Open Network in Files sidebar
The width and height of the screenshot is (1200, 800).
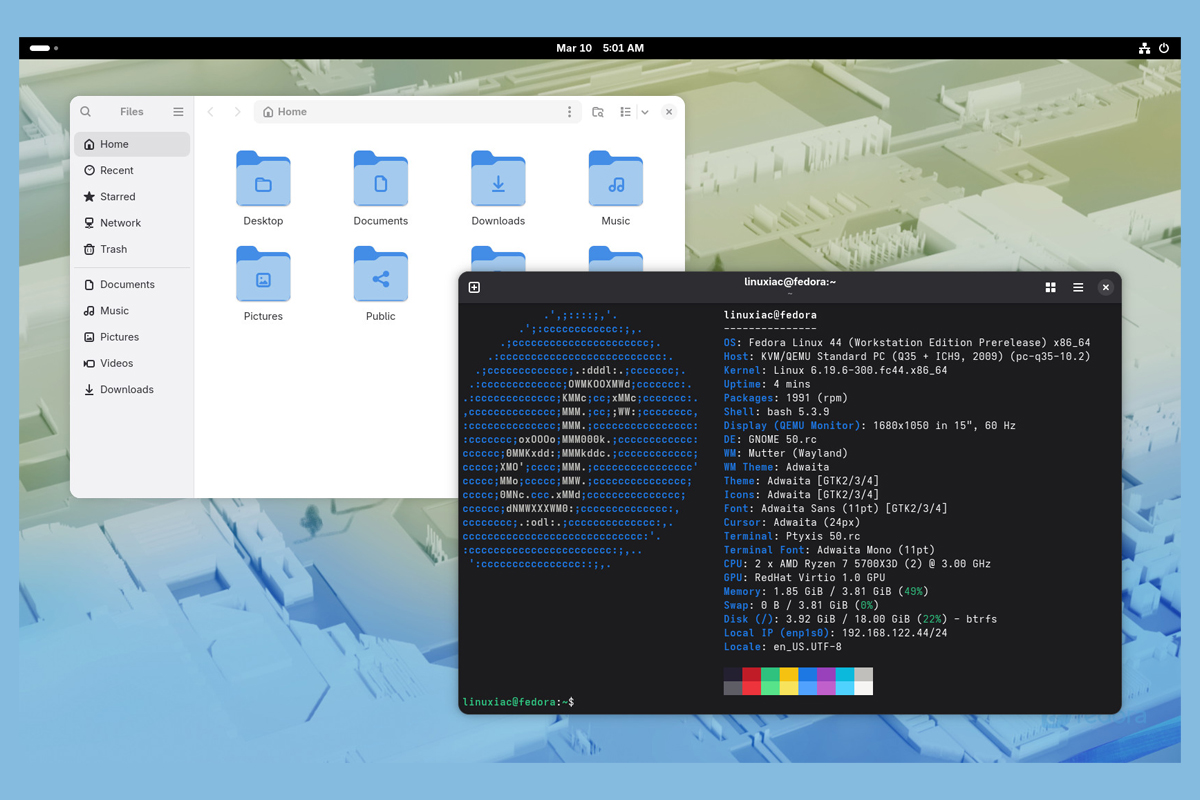click(x=132, y=223)
